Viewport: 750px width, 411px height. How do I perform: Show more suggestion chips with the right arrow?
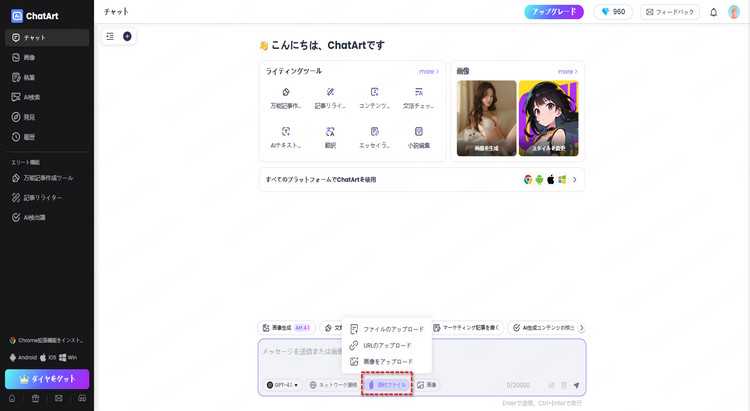point(582,328)
